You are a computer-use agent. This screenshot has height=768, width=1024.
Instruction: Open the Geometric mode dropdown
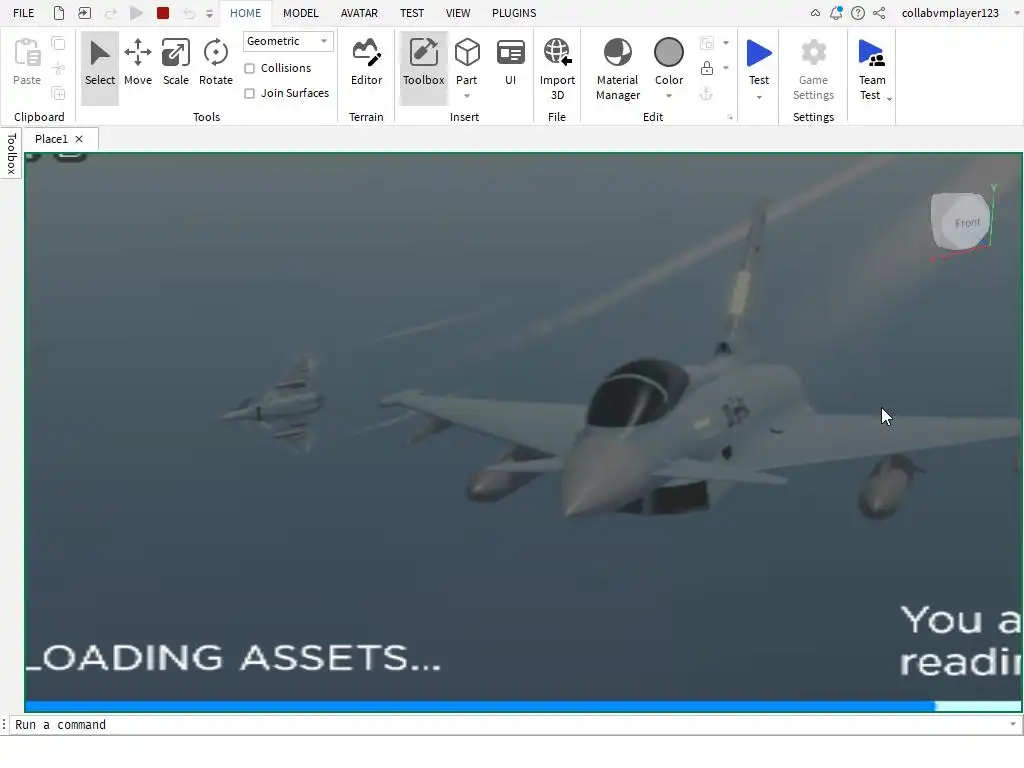click(287, 41)
